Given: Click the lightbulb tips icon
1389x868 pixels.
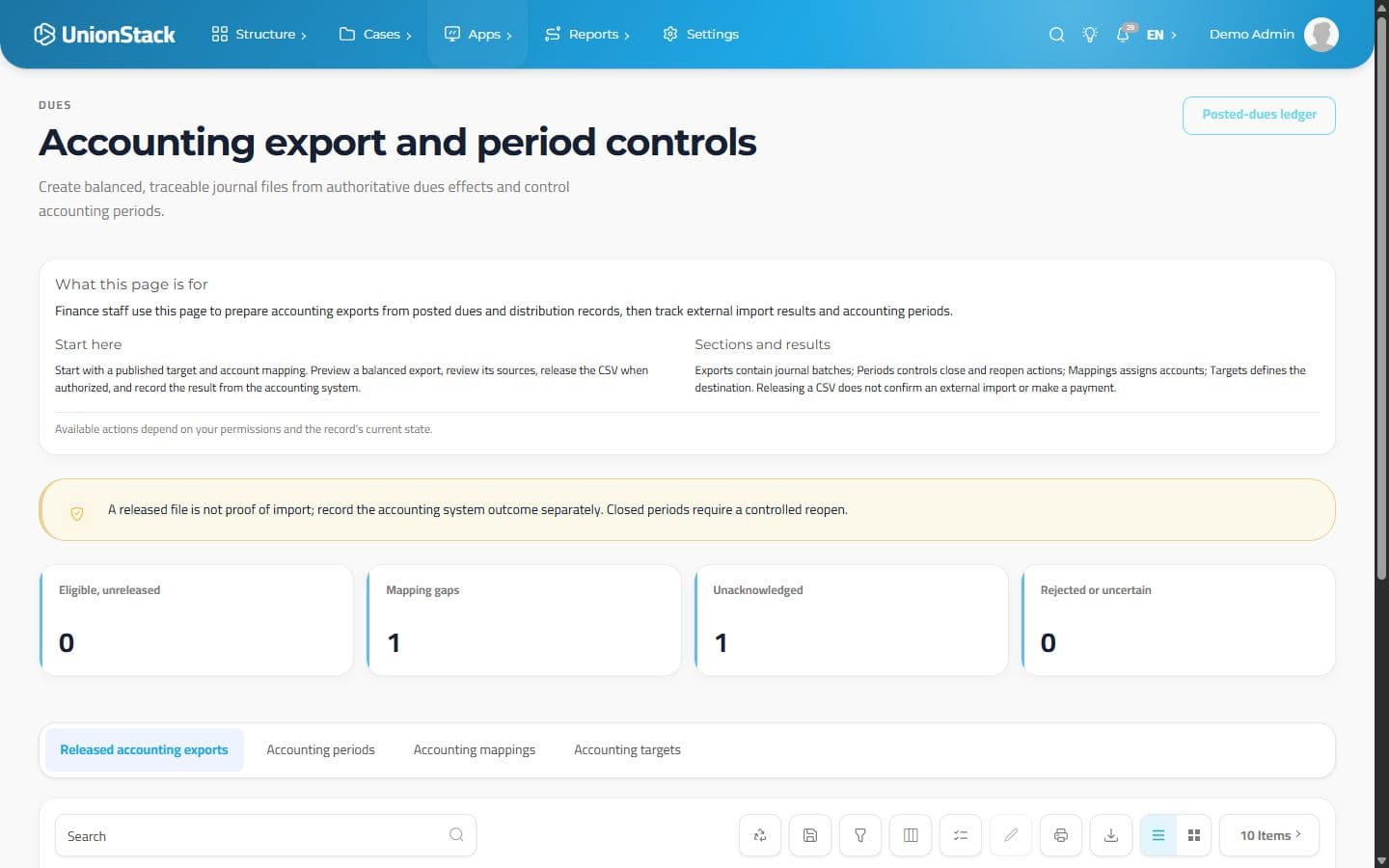Looking at the screenshot, I should pos(1090,35).
